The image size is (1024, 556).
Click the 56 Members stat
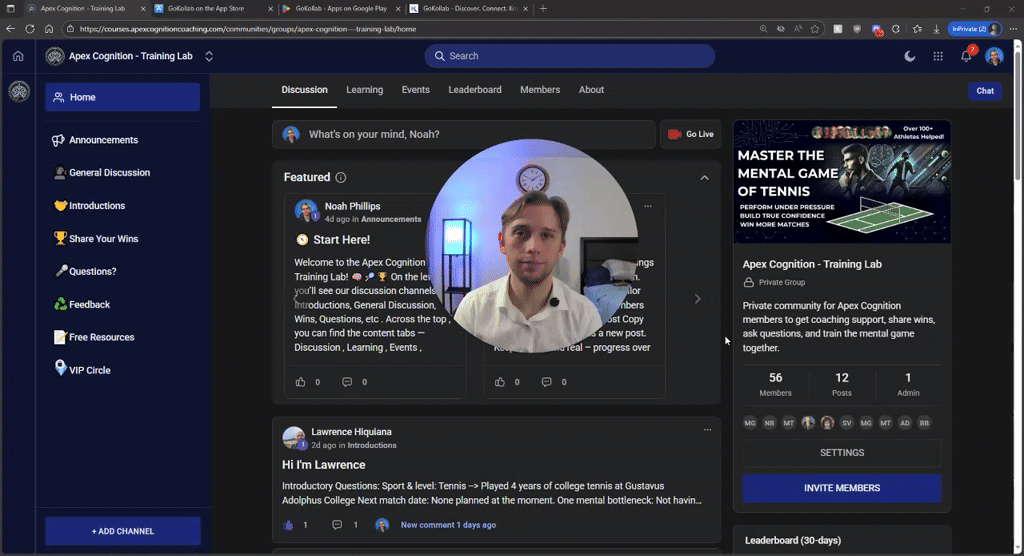(x=775, y=384)
